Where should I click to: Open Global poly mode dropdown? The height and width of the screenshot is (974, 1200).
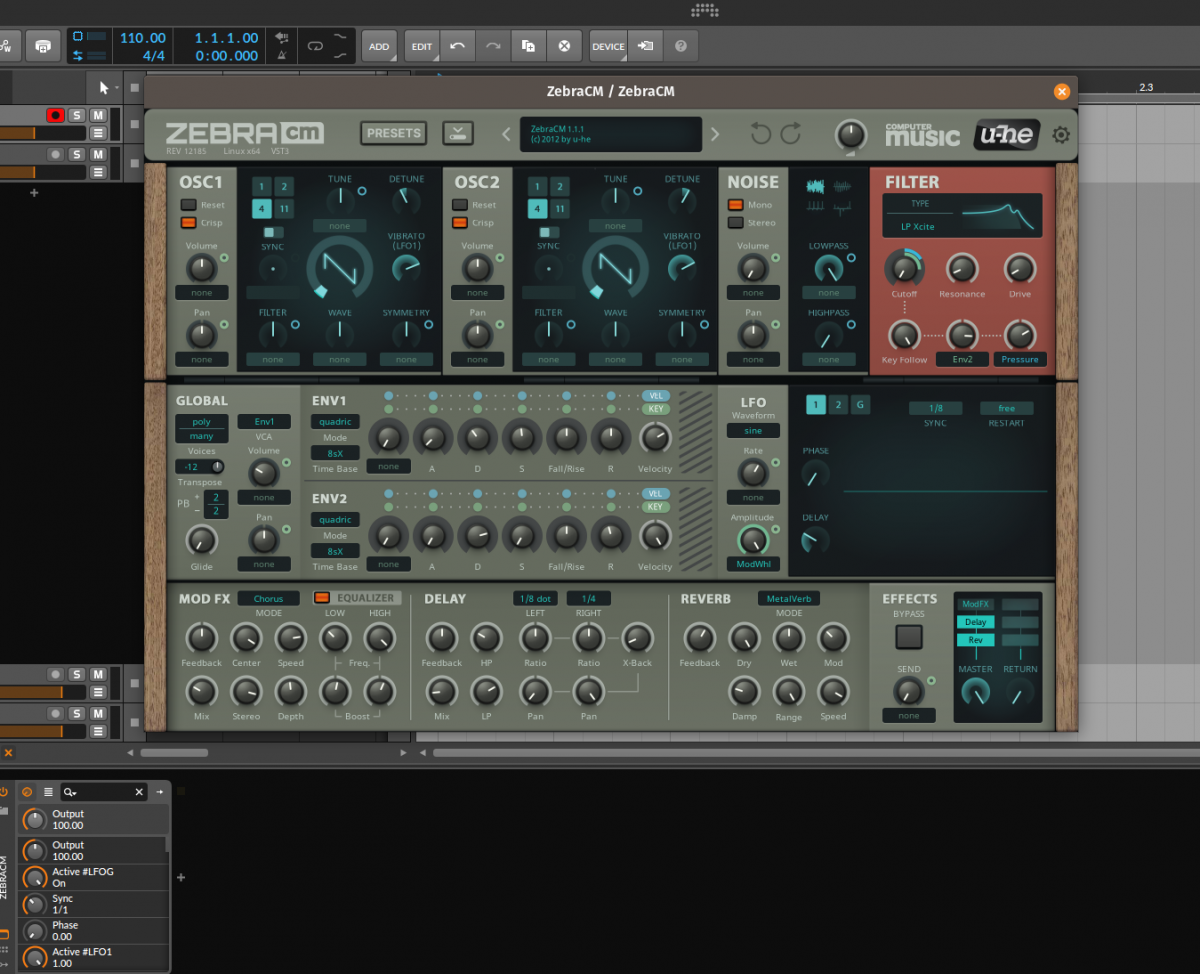tap(202, 422)
